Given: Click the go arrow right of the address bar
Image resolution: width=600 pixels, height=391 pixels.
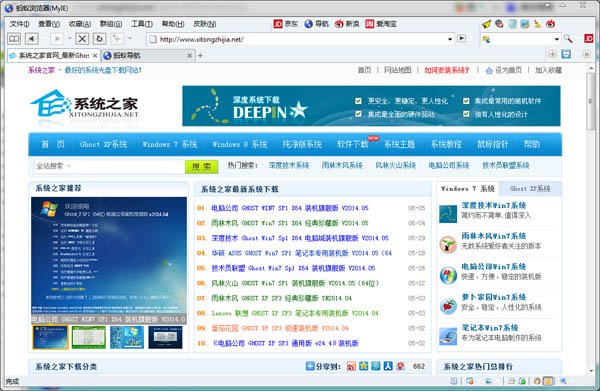Looking at the screenshot, I should point(462,39).
